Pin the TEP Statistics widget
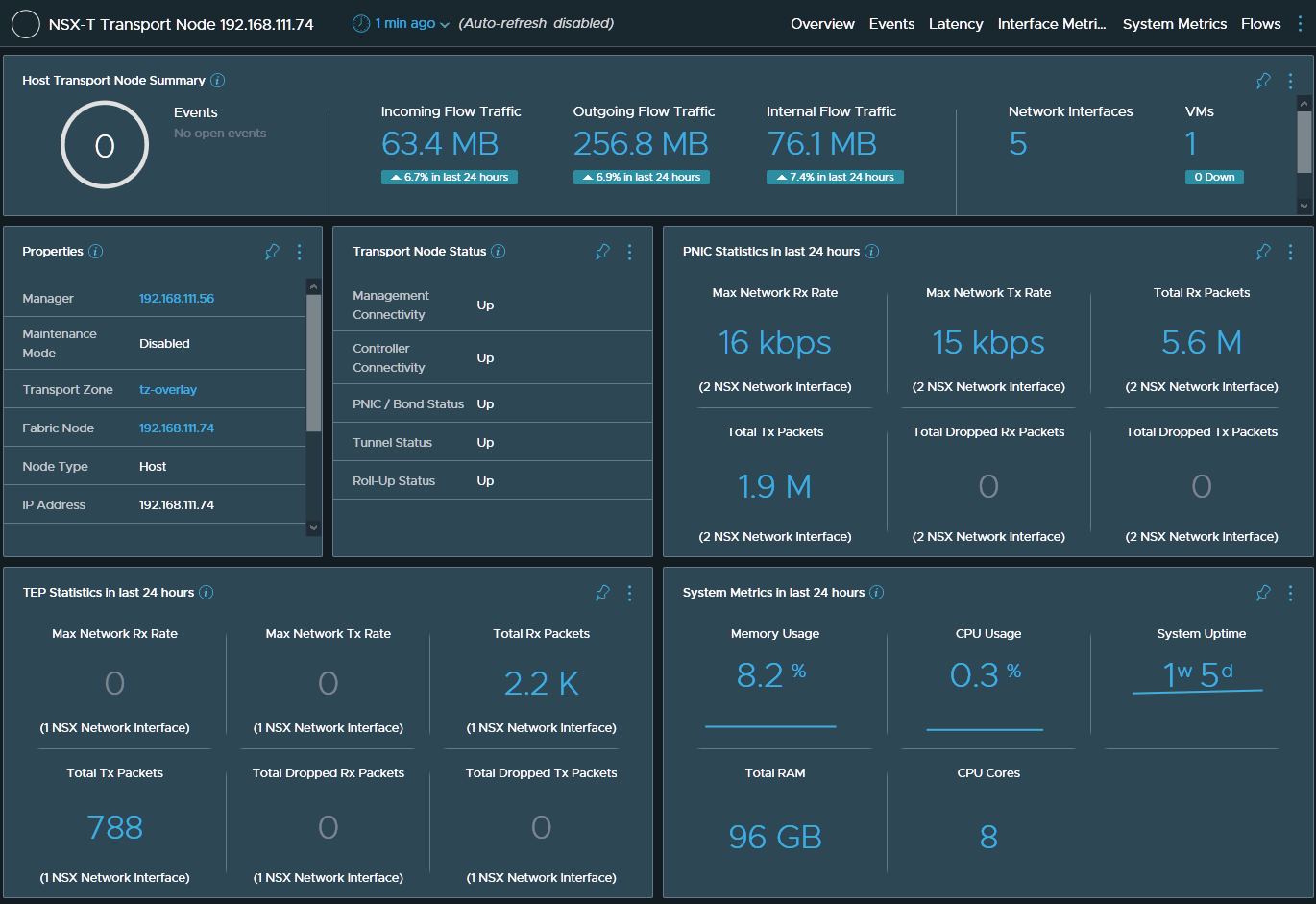 [x=602, y=593]
